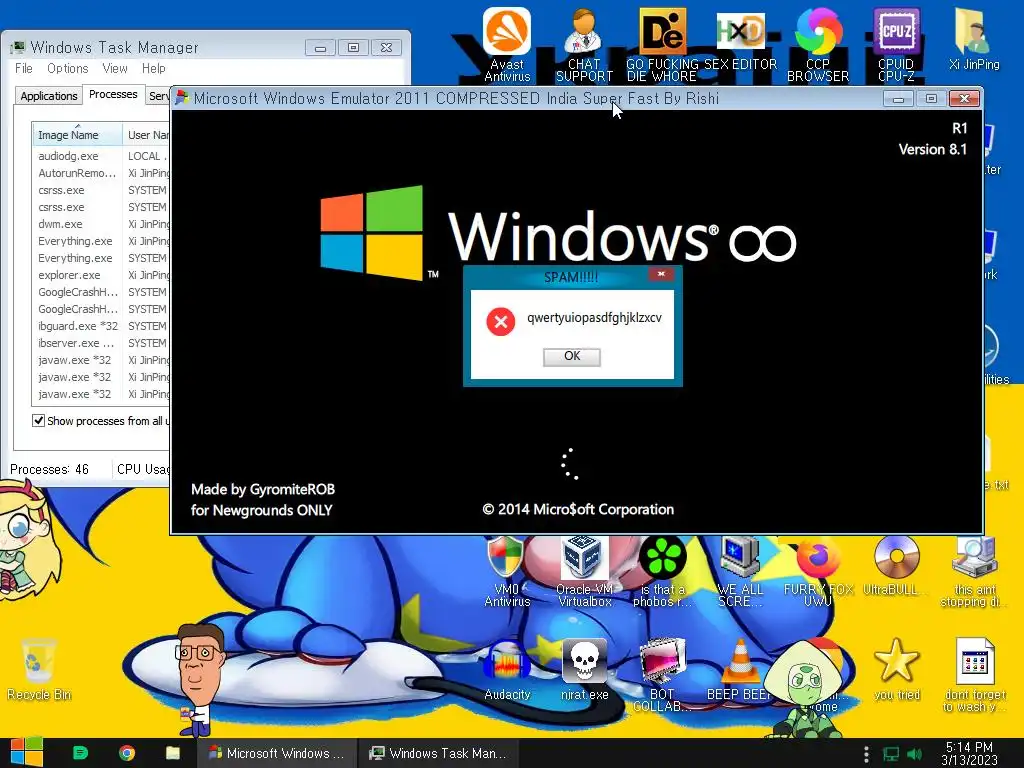This screenshot has height=768, width=1024.
Task: Open the VMO Antivirus shield icon
Action: click(x=507, y=571)
